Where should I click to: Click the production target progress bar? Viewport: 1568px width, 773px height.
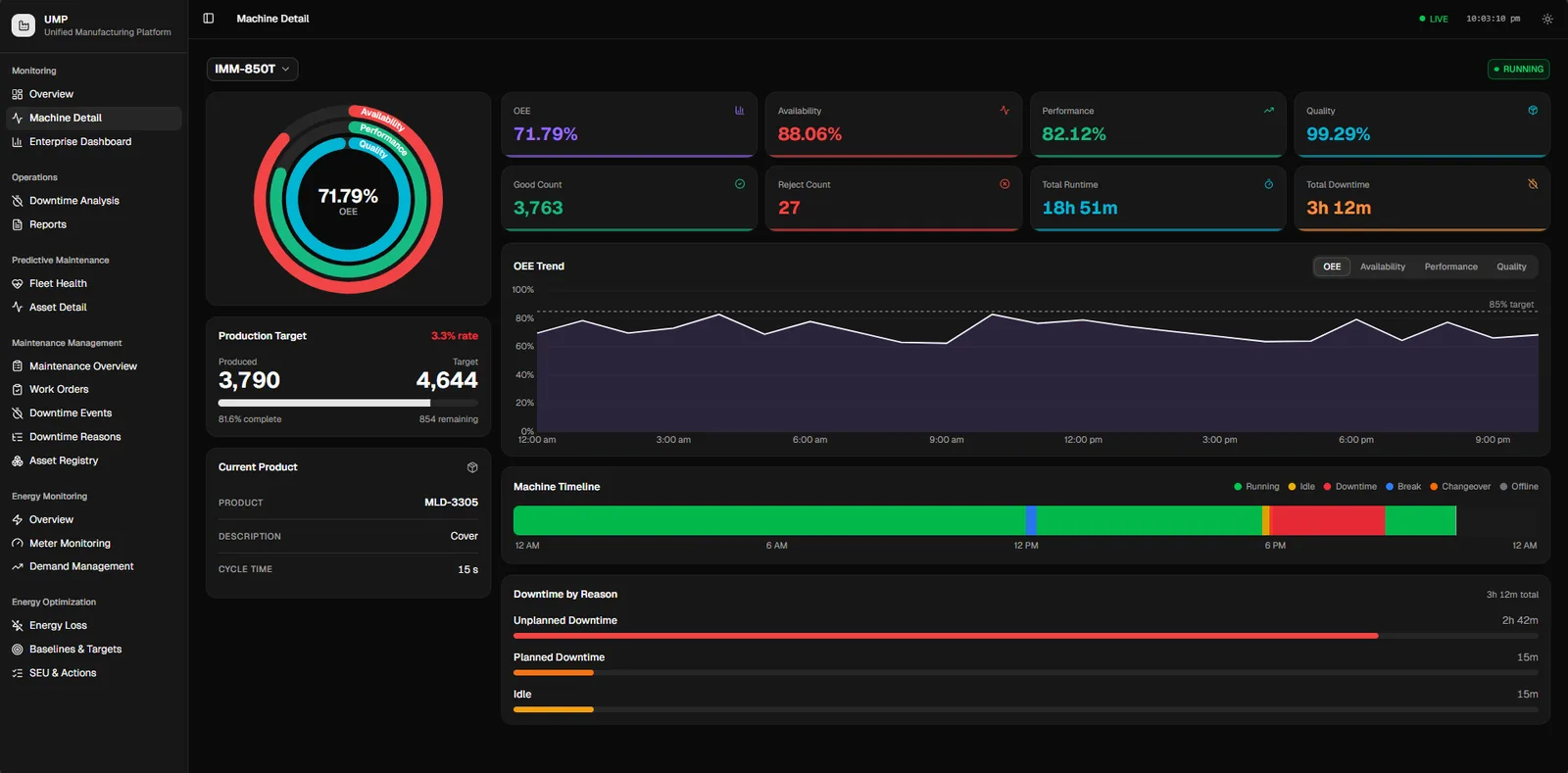[348, 403]
